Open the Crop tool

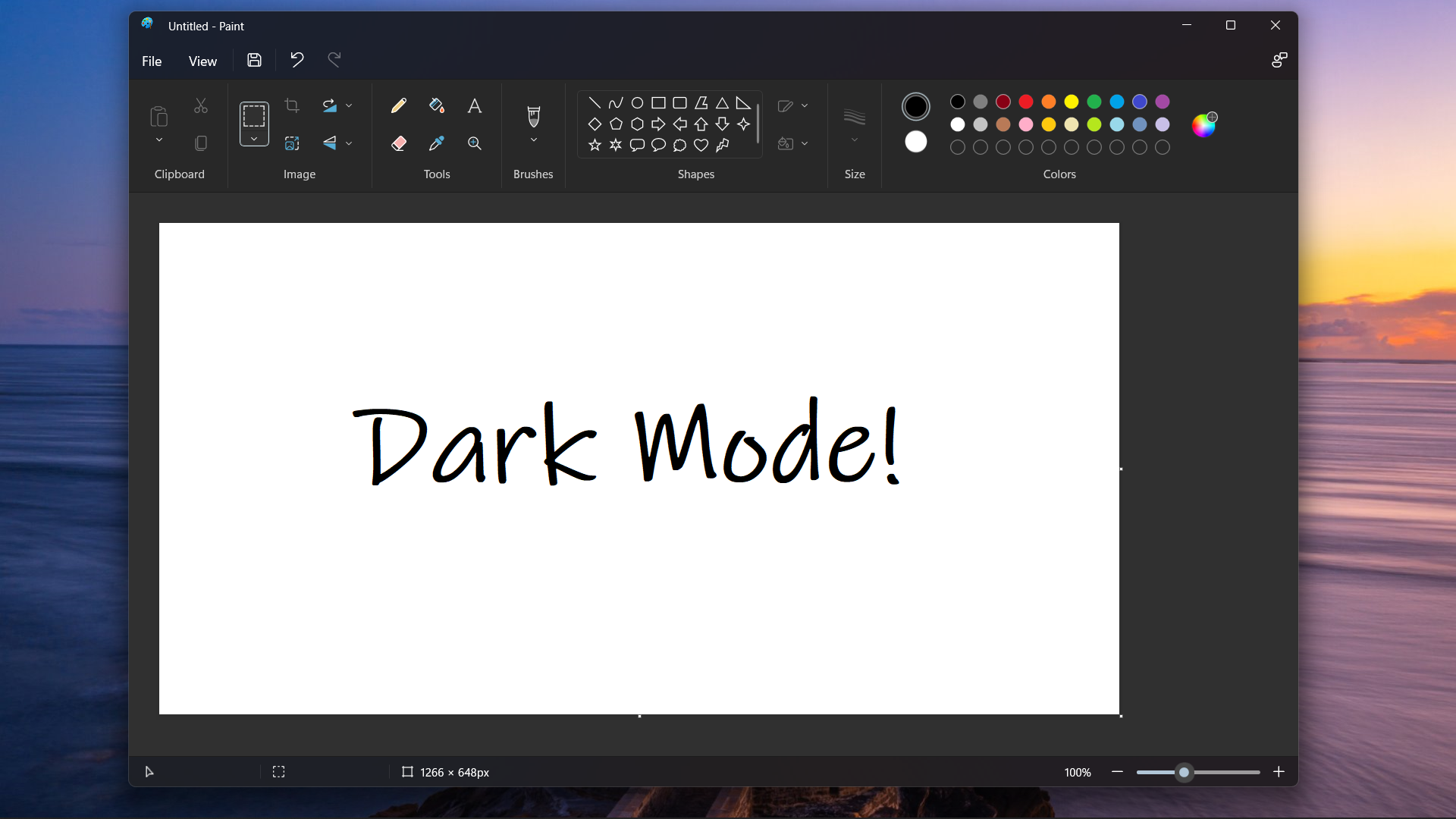coord(292,106)
